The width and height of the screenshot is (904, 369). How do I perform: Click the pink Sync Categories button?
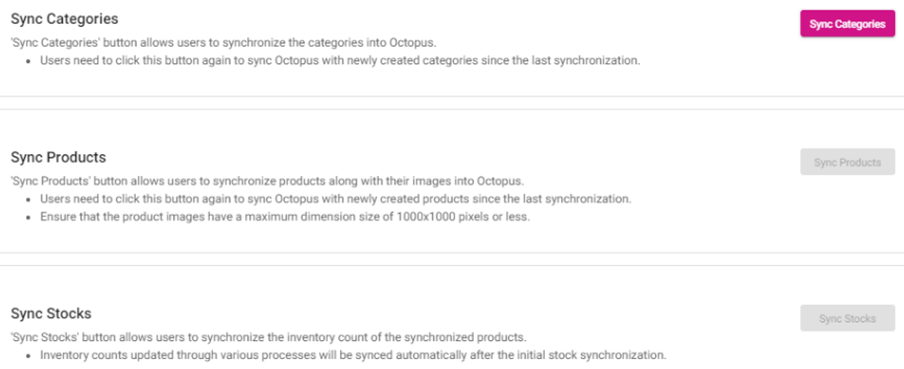pyautogui.click(x=847, y=24)
